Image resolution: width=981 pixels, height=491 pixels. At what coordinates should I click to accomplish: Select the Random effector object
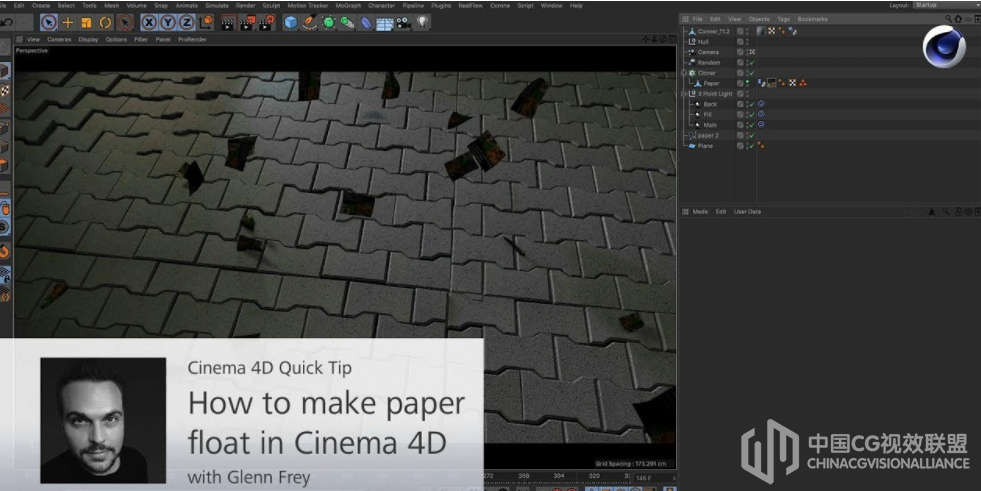[x=708, y=63]
